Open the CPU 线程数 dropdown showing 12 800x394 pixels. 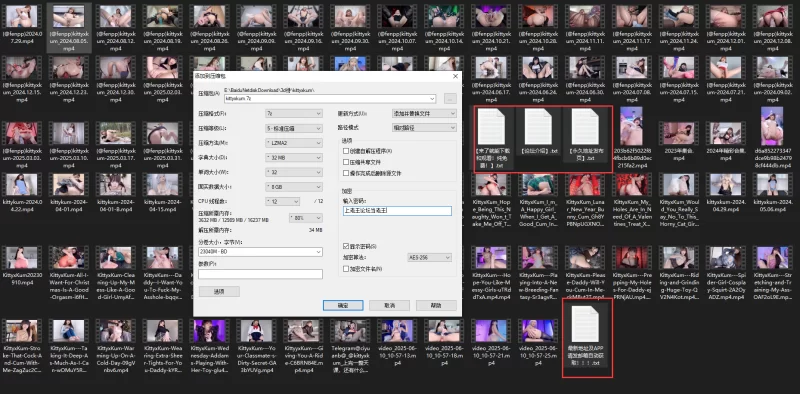click(283, 202)
